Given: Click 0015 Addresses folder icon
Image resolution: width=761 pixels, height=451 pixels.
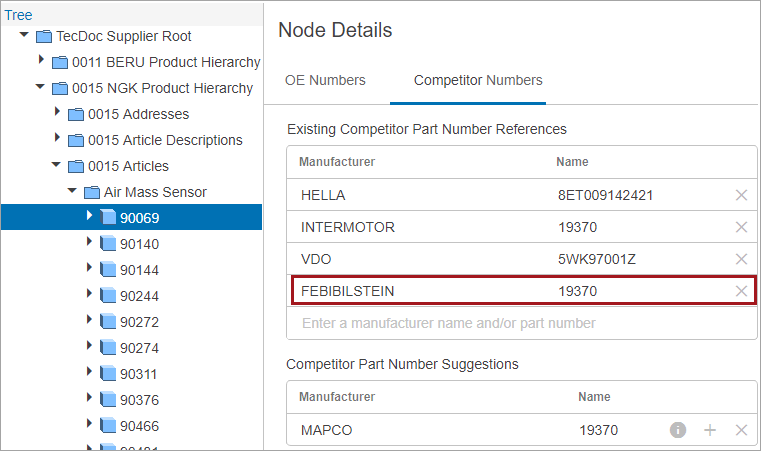Looking at the screenshot, I should click(76, 115).
